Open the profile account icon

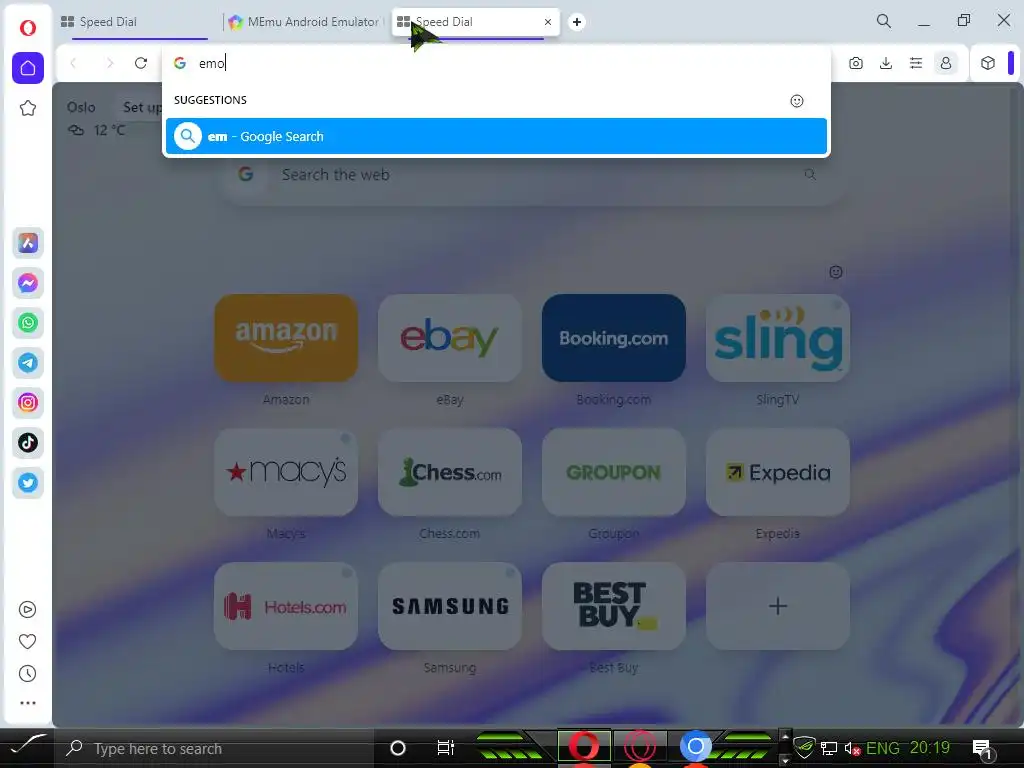tap(946, 63)
